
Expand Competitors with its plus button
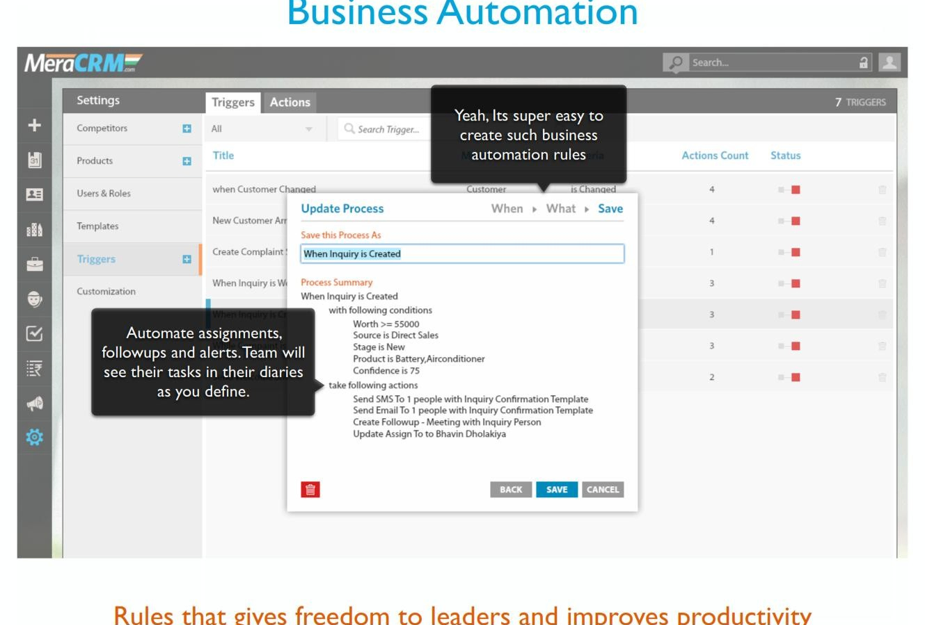pyautogui.click(x=186, y=128)
